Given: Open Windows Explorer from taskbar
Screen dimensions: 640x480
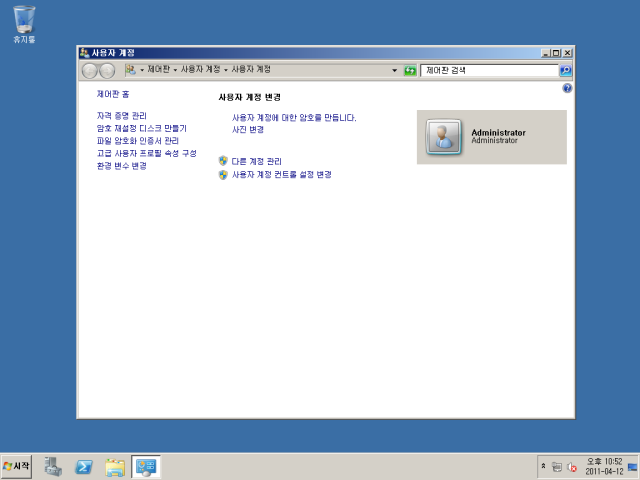Looking at the screenshot, I should pyautogui.click(x=115, y=467).
